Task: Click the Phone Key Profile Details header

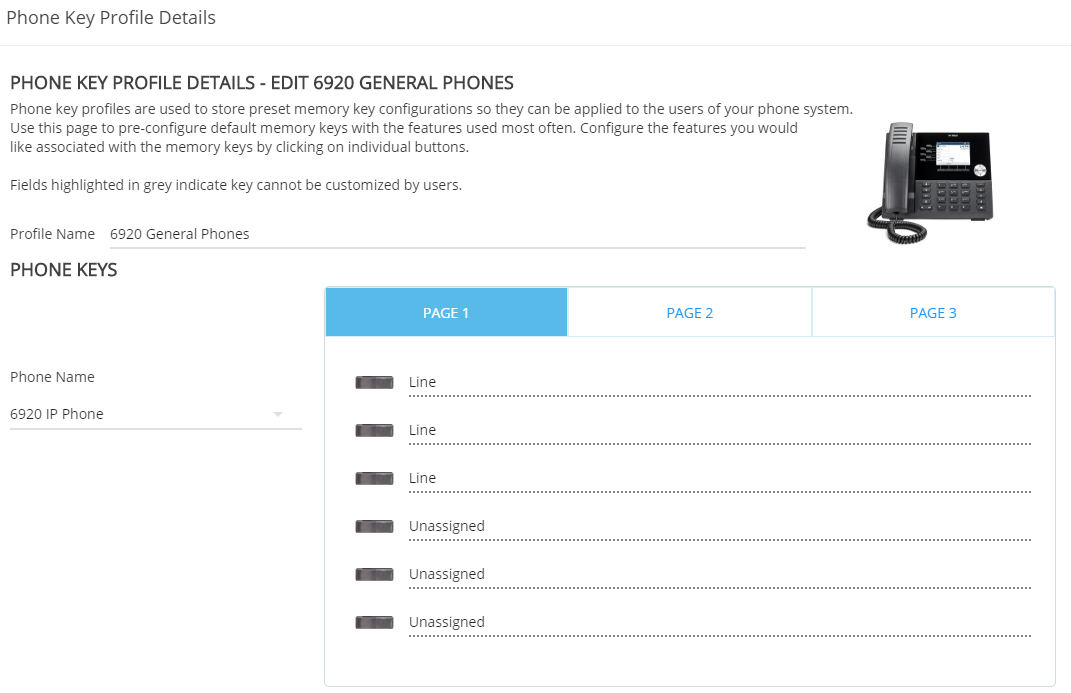Action: point(111,18)
